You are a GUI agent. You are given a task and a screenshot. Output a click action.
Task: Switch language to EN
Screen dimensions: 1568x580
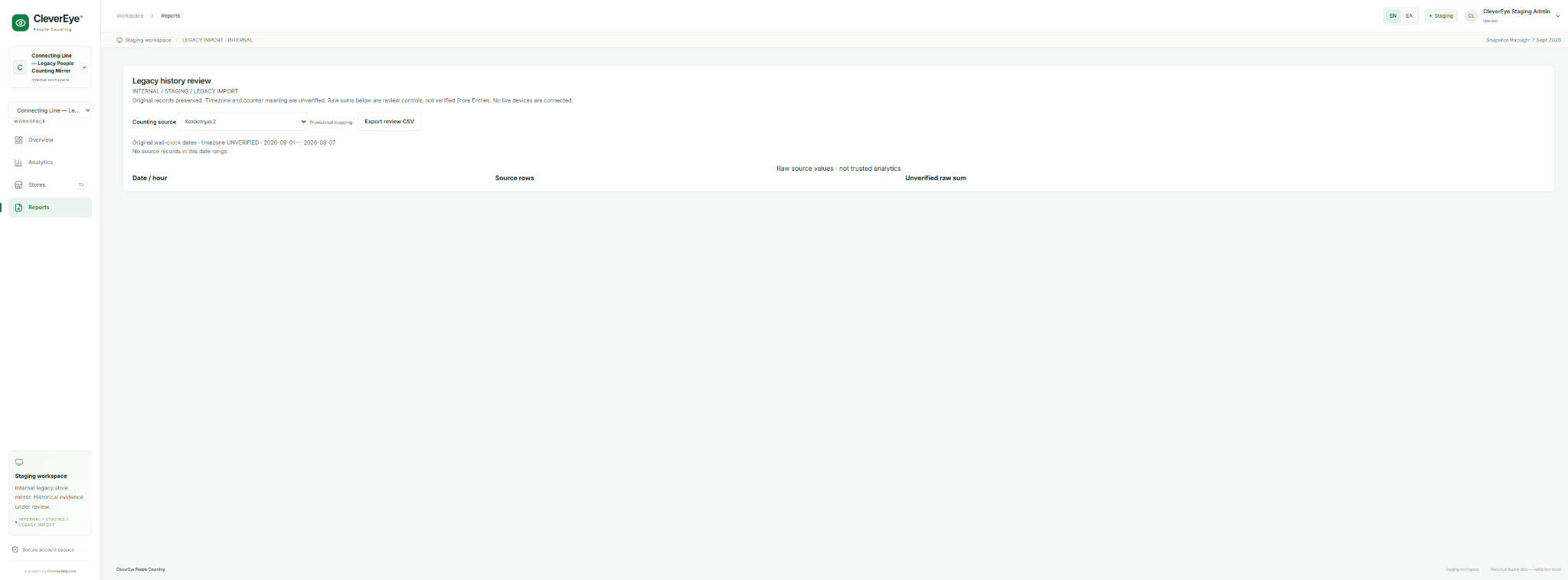[x=1393, y=16]
